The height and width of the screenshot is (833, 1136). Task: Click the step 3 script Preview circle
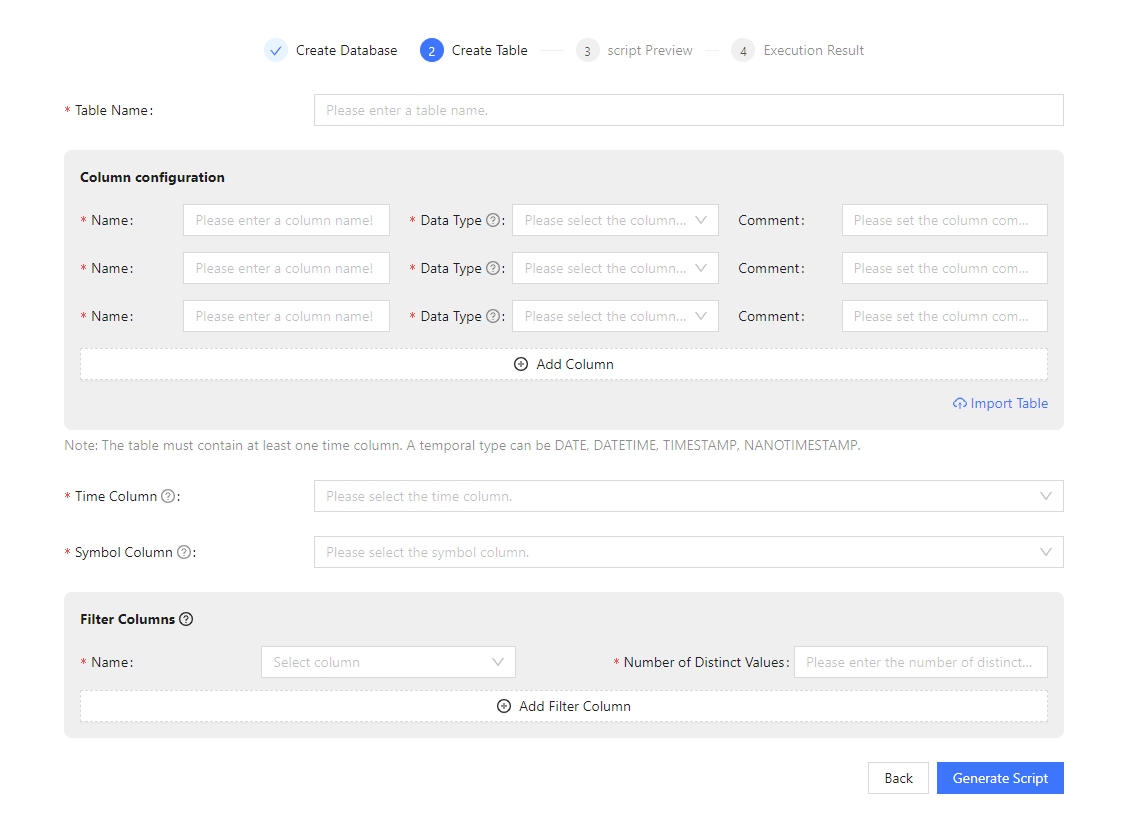(x=587, y=51)
